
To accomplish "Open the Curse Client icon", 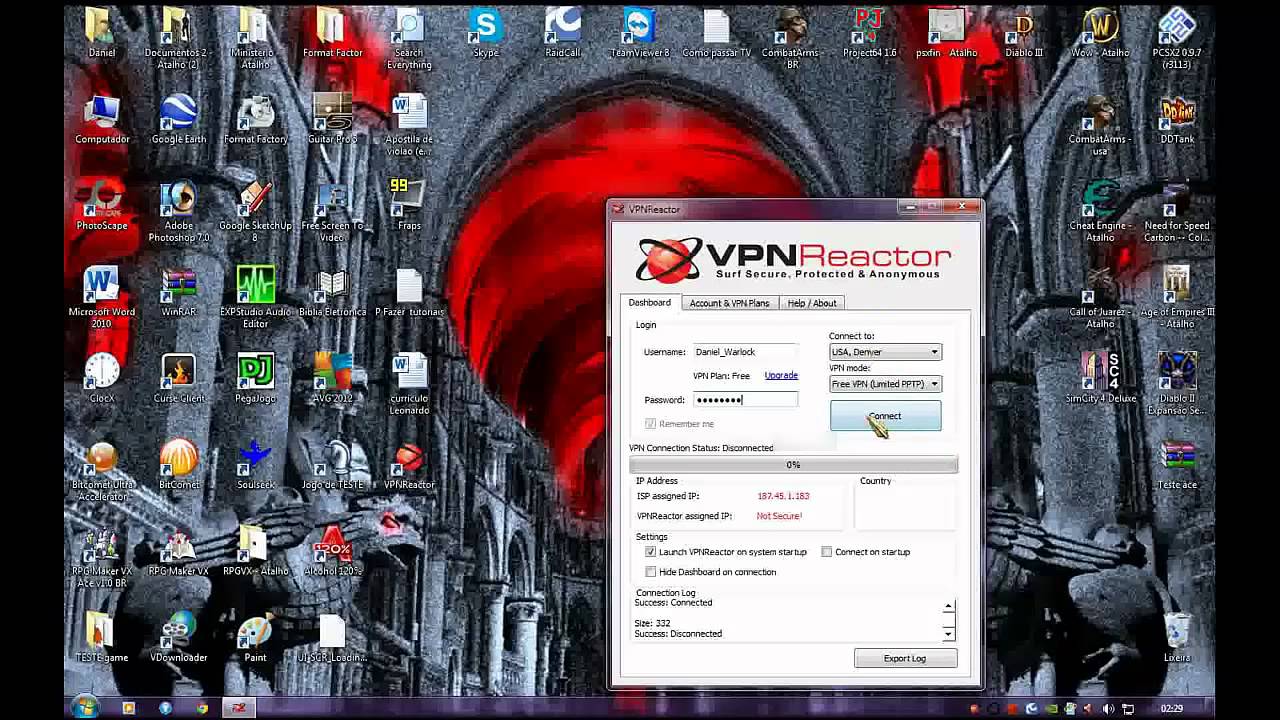I will [179, 379].
